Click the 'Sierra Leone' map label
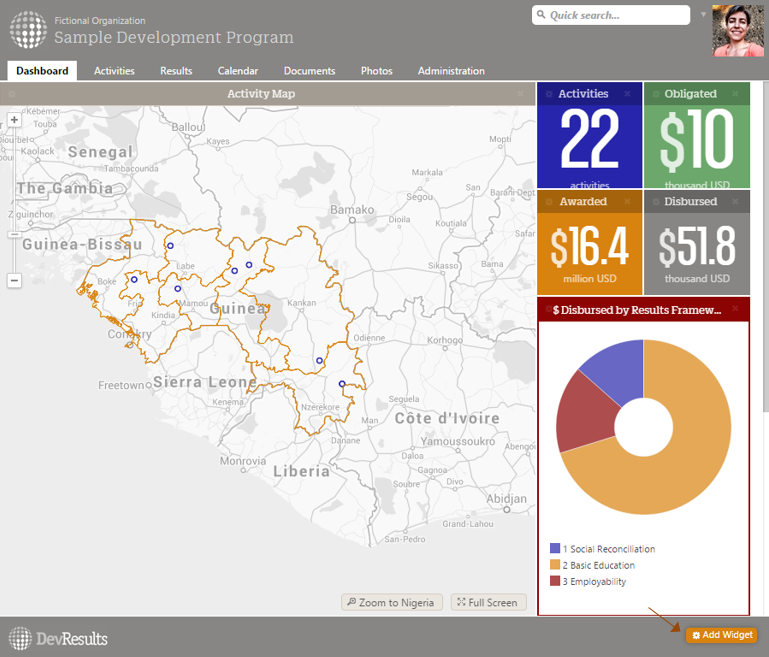Viewport: 769px width, 657px height. coord(205,381)
